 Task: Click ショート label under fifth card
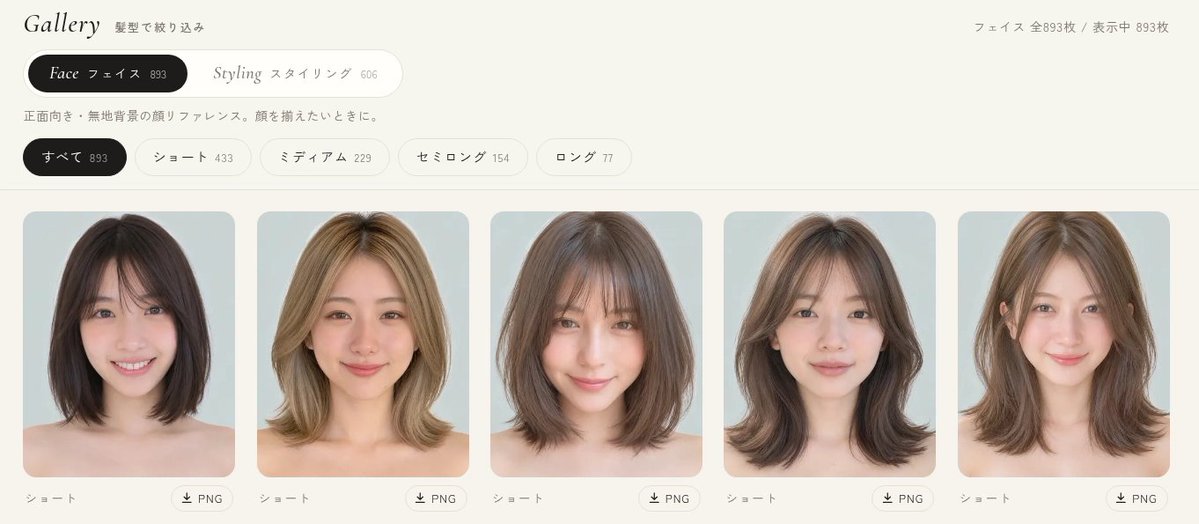(986, 499)
